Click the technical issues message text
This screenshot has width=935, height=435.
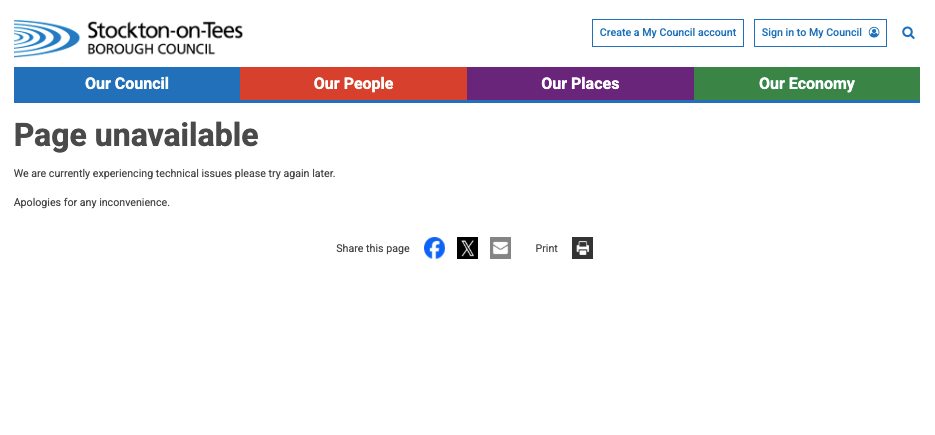pyautogui.click(x=175, y=173)
